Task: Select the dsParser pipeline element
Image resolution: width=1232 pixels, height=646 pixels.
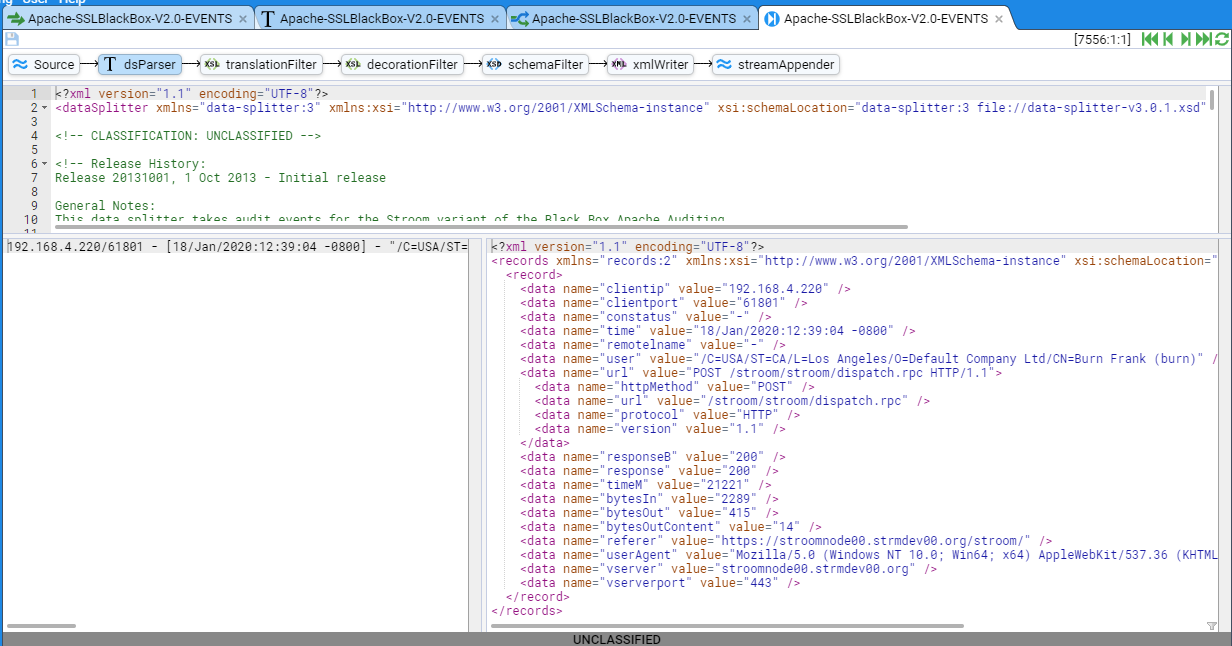Action: [140, 65]
